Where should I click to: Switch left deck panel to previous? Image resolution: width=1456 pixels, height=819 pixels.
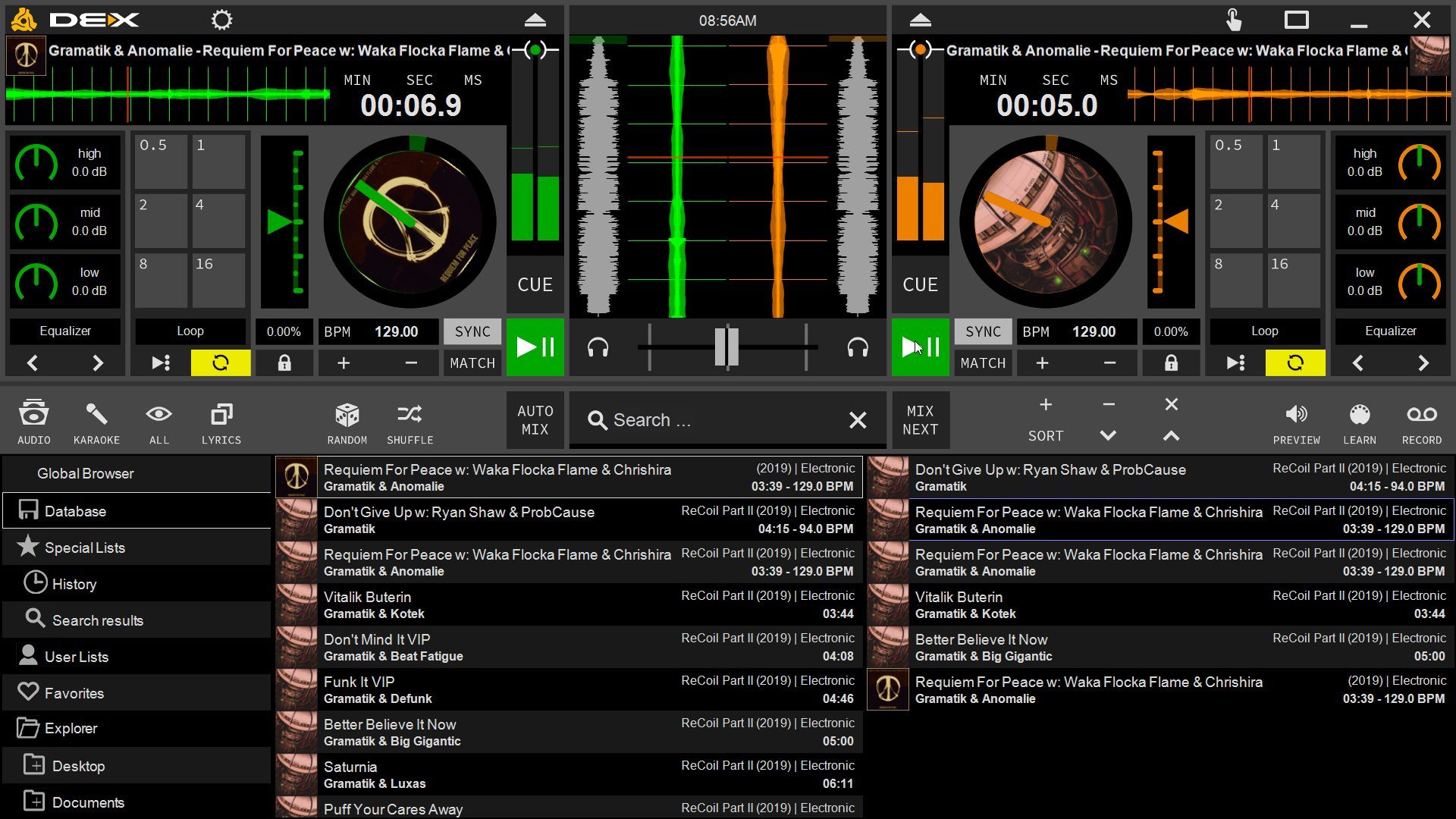click(33, 363)
